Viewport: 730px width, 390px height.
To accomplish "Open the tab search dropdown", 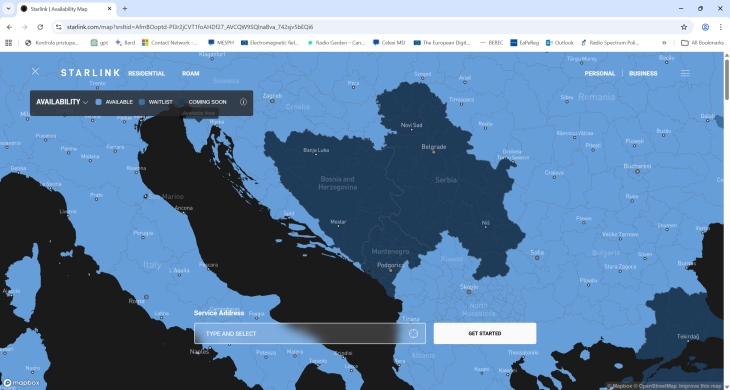I will tap(8, 8).
